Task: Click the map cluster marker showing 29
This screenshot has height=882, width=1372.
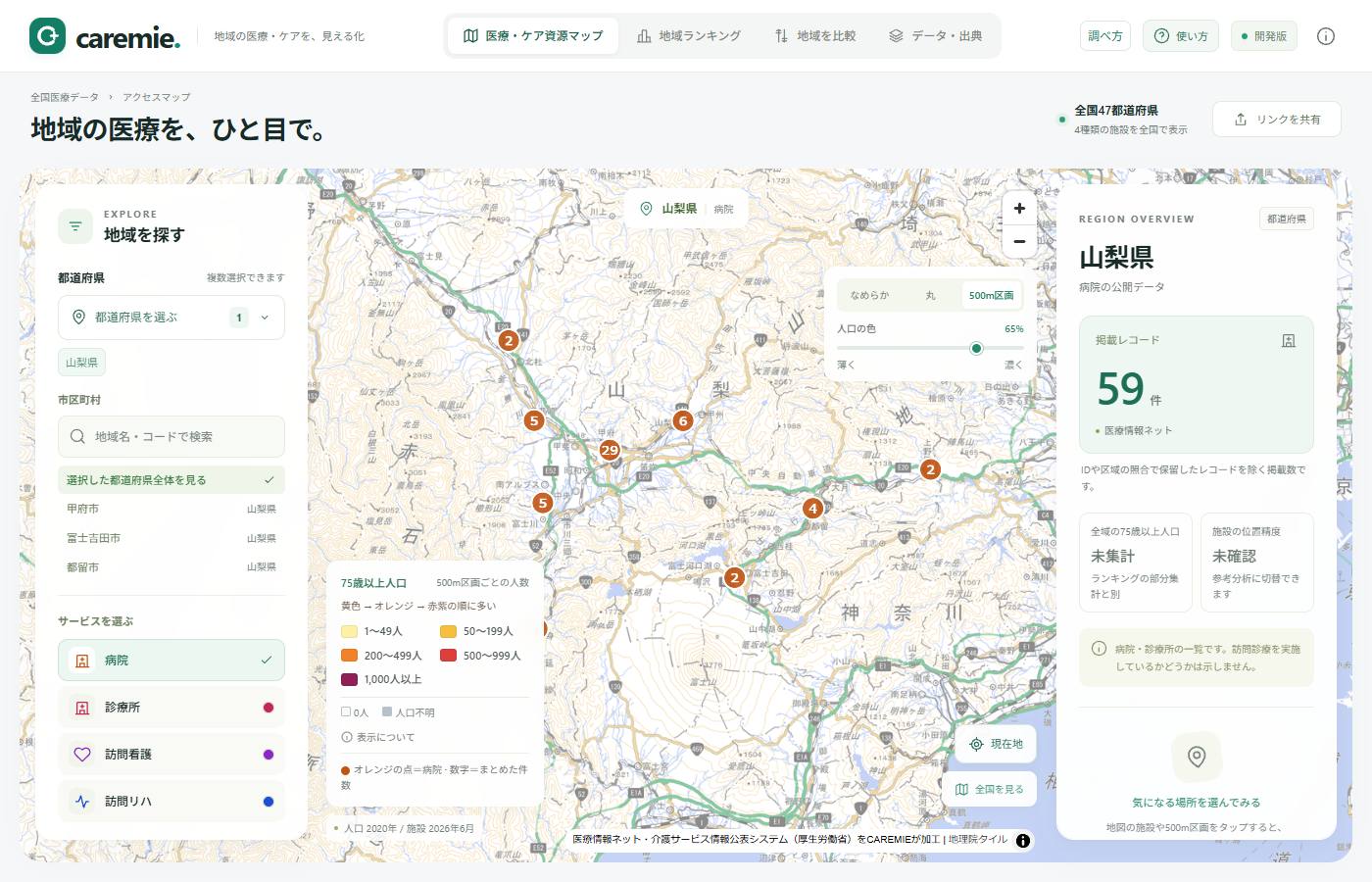Action: pyautogui.click(x=610, y=450)
